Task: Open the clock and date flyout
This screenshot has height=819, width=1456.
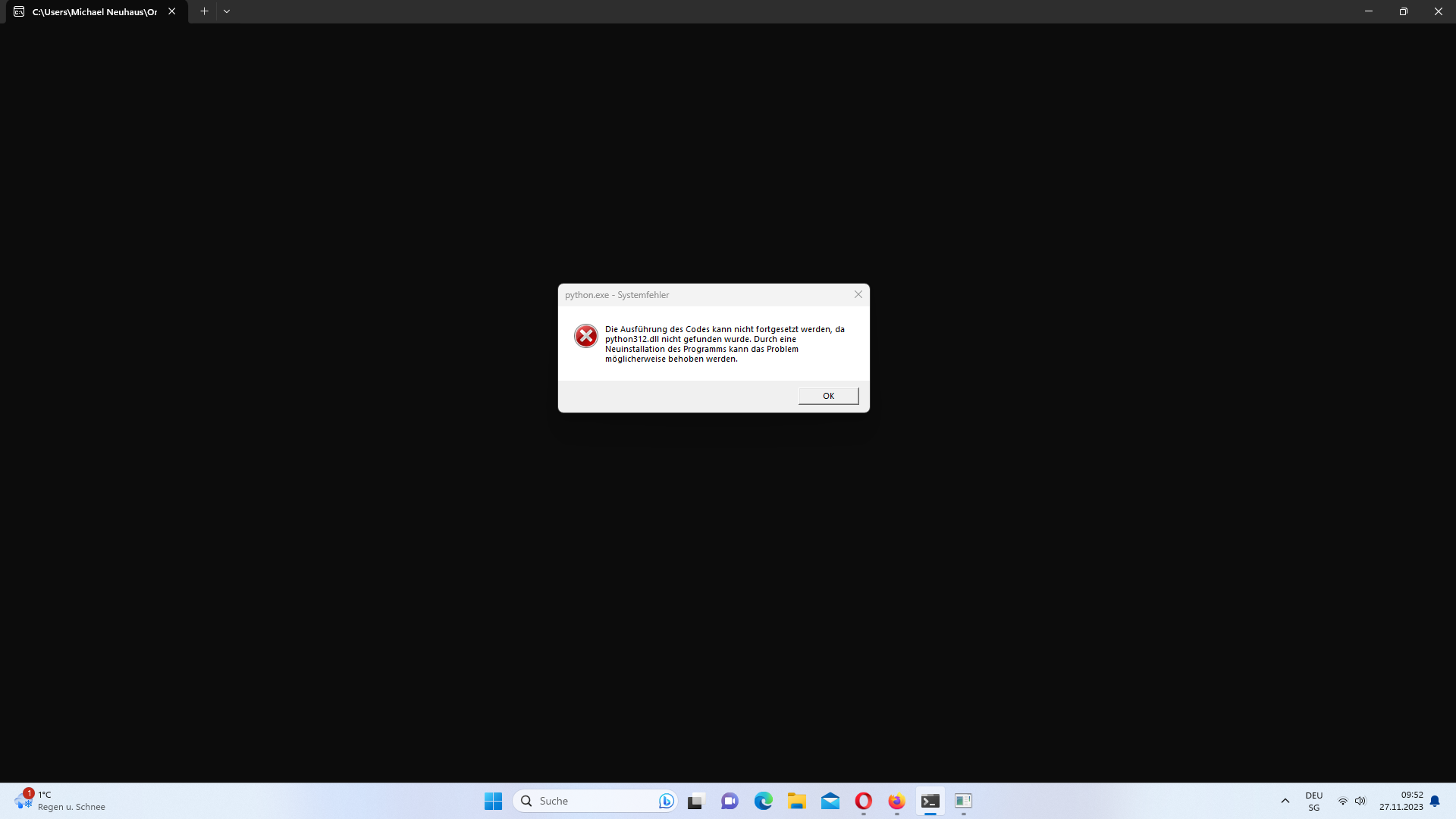Action: pyautogui.click(x=1401, y=801)
